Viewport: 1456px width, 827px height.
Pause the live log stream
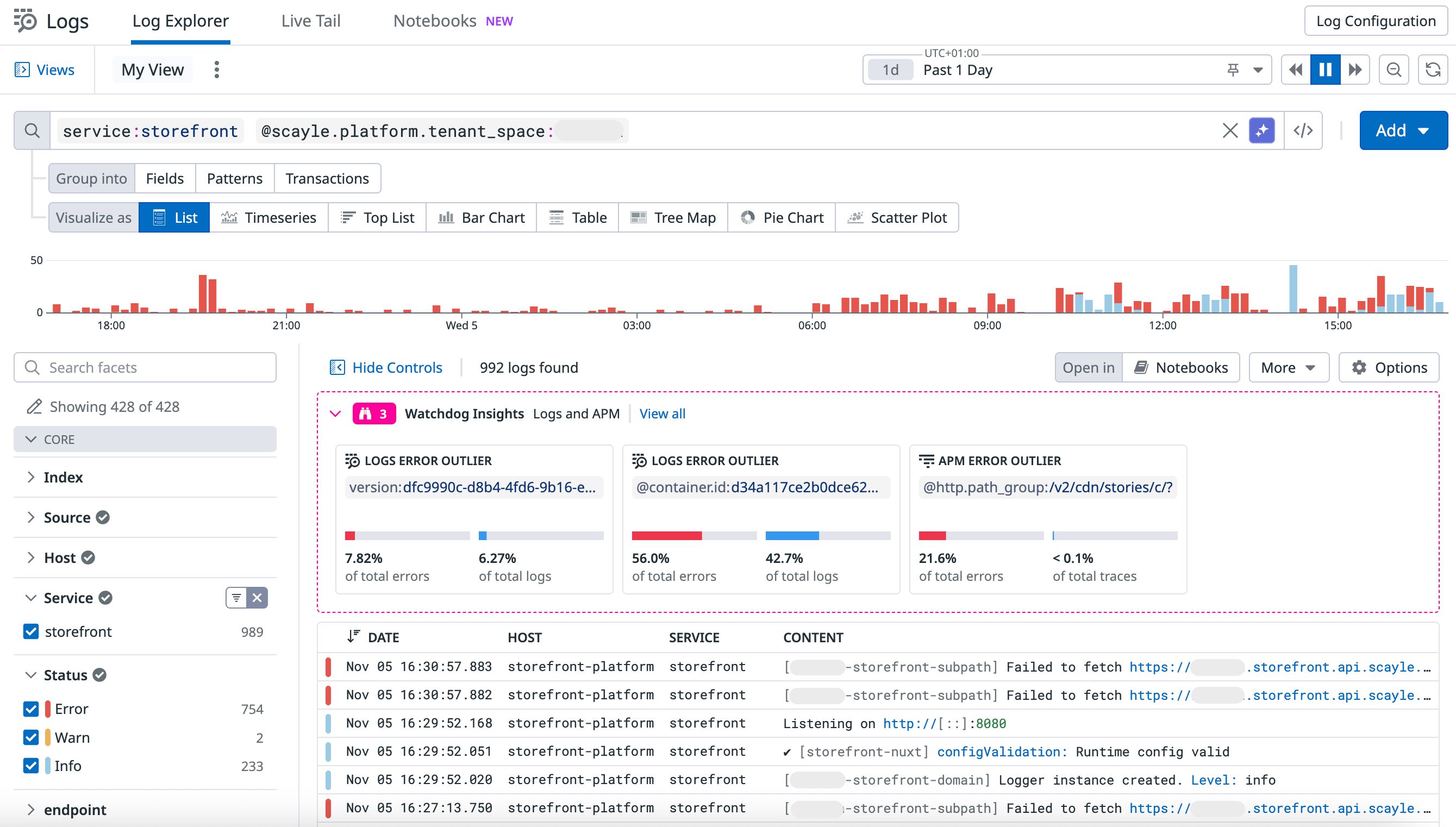(x=1325, y=70)
